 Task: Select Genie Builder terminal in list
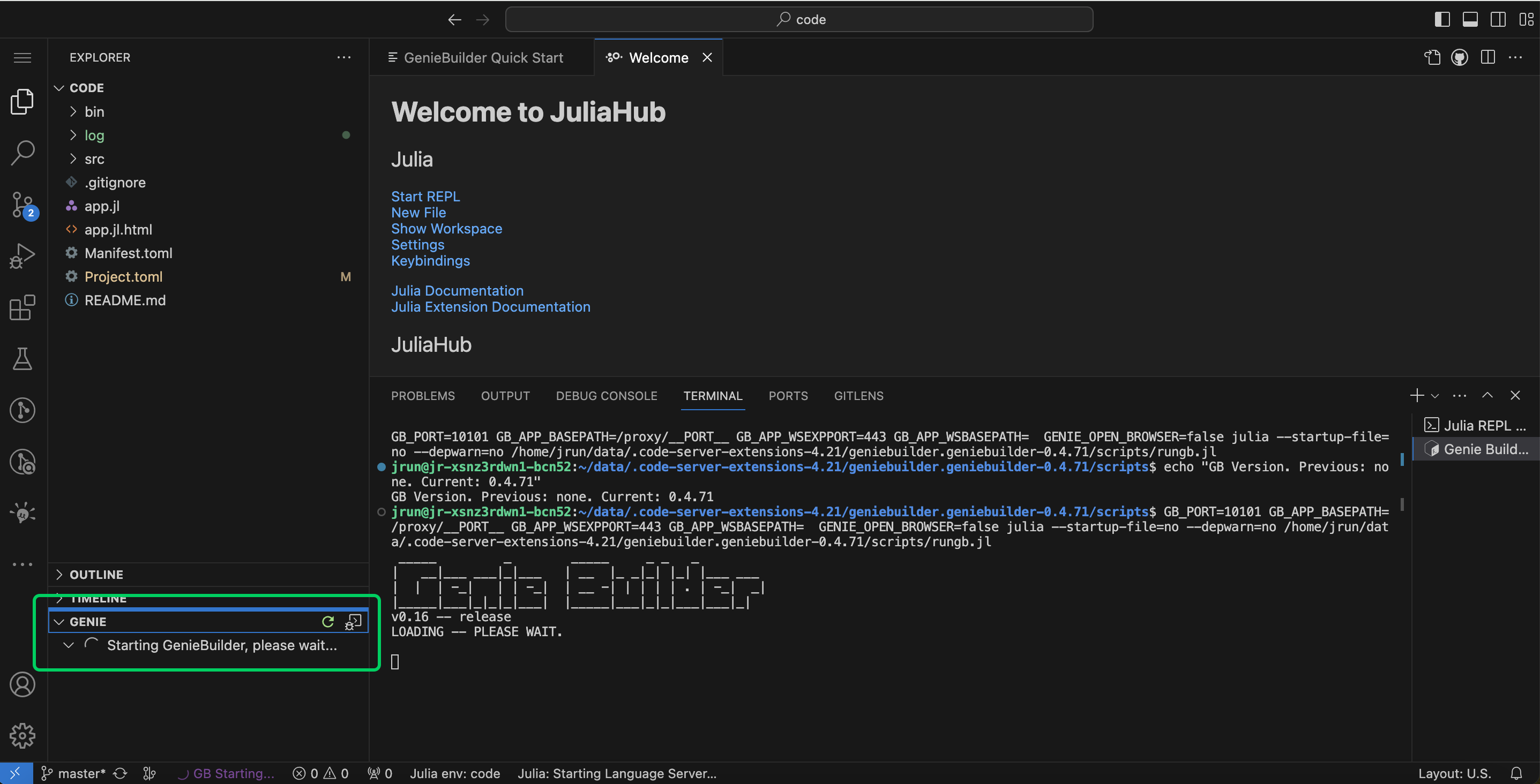(x=1476, y=449)
